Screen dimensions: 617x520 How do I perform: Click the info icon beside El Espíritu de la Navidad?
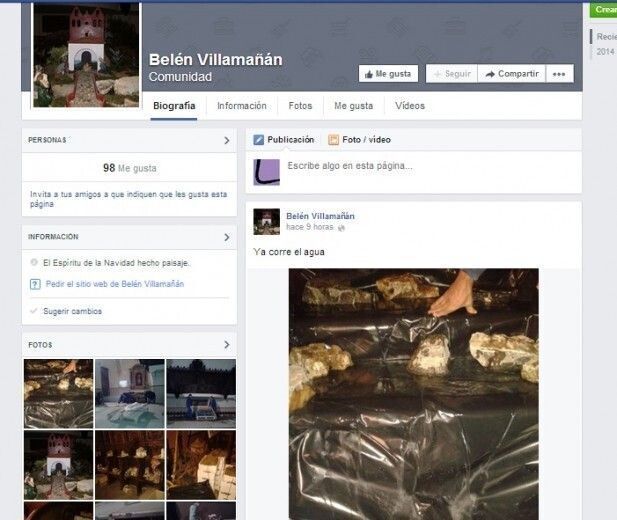click(x=34, y=262)
